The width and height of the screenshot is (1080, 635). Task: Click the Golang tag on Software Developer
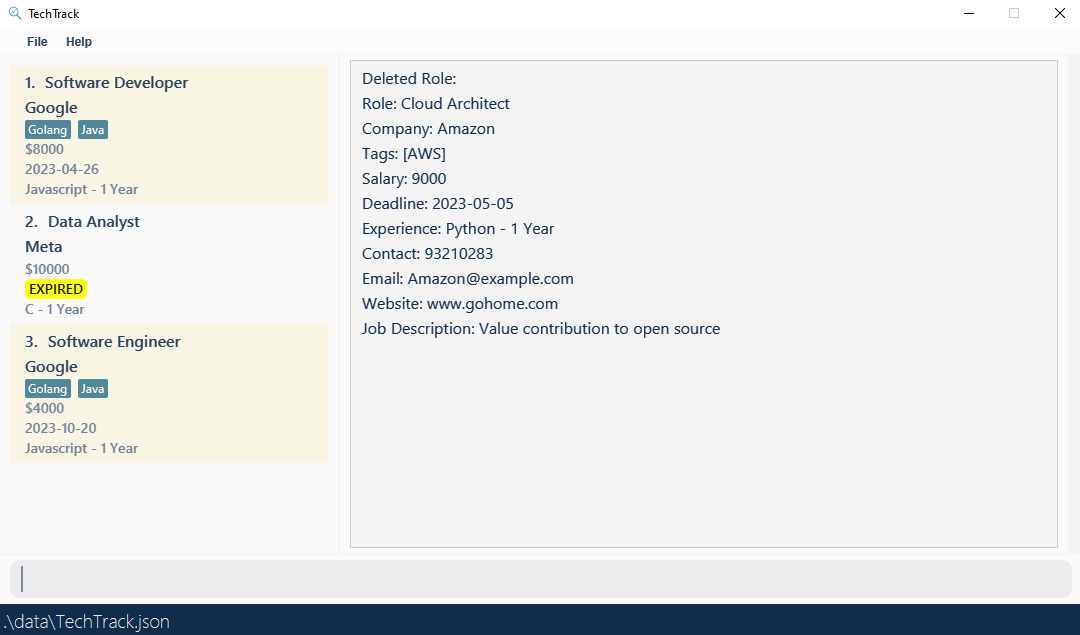(x=48, y=129)
